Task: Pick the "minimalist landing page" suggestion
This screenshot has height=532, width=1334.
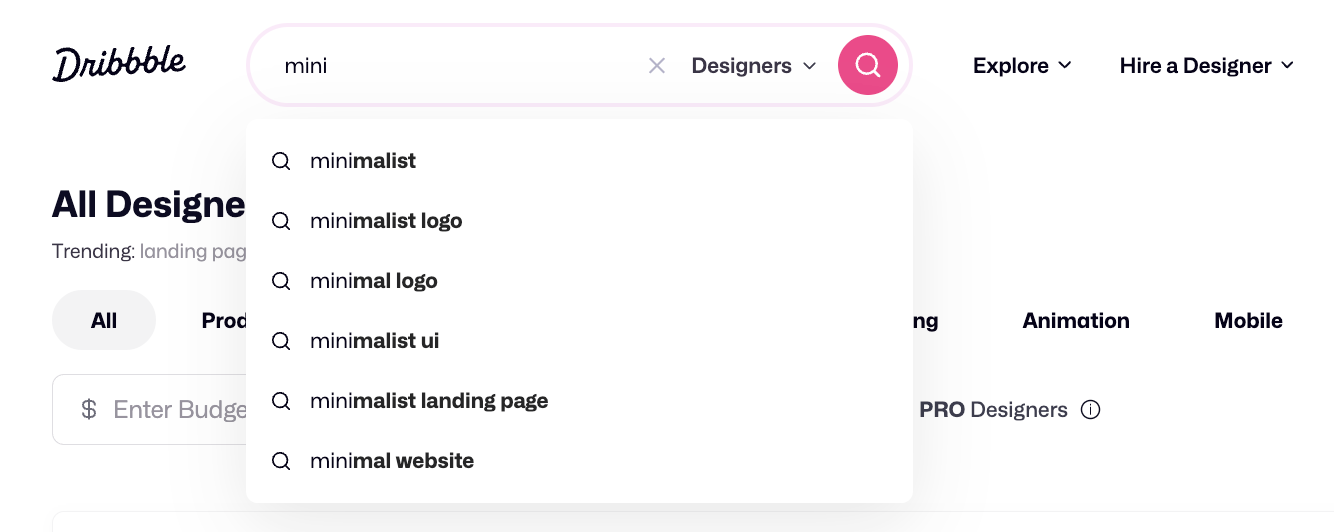Action: click(x=429, y=401)
